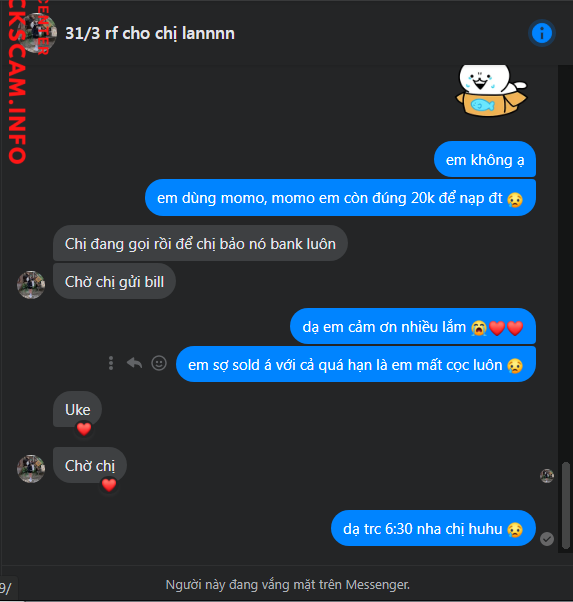The width and height of the screenshot is (573, 602).
Task: Open the cat-in-box sticker
Action: tap(491, 91)
